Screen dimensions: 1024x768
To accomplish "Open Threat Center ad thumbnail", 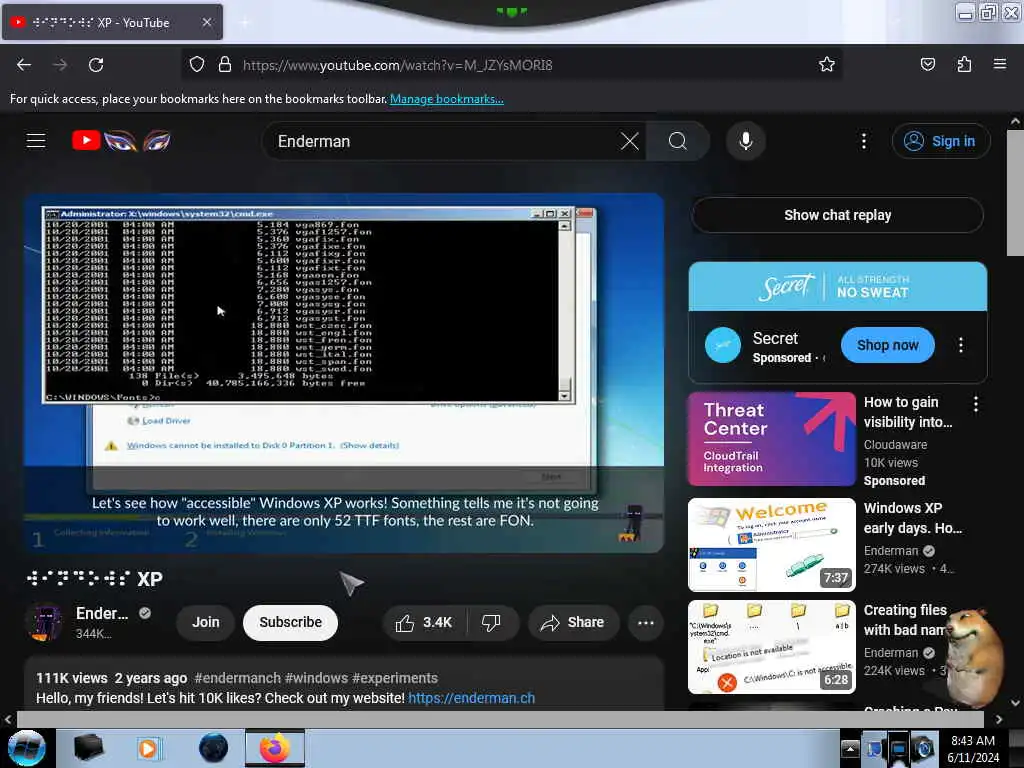I will pyautogui.click(x=771, y=439).
